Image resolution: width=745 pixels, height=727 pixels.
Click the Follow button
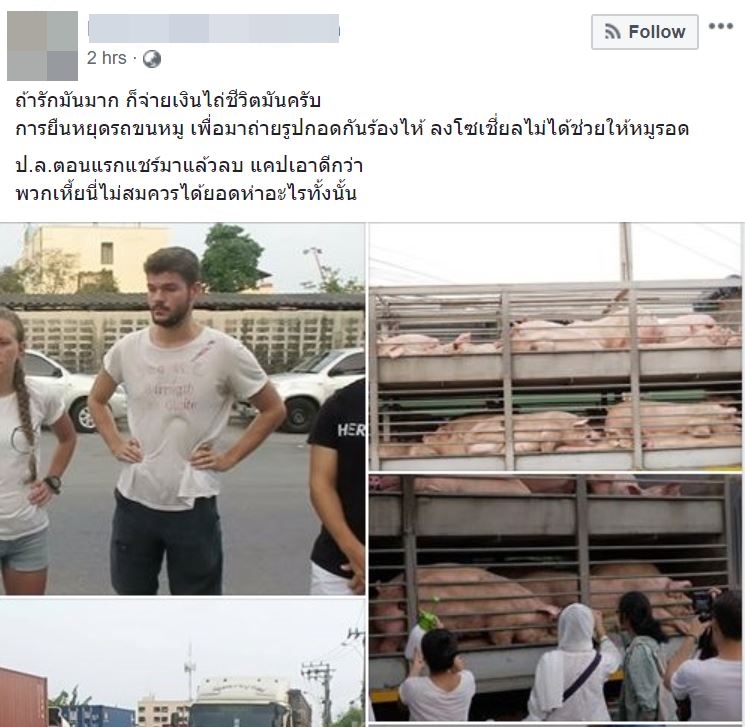click(644, 32)
